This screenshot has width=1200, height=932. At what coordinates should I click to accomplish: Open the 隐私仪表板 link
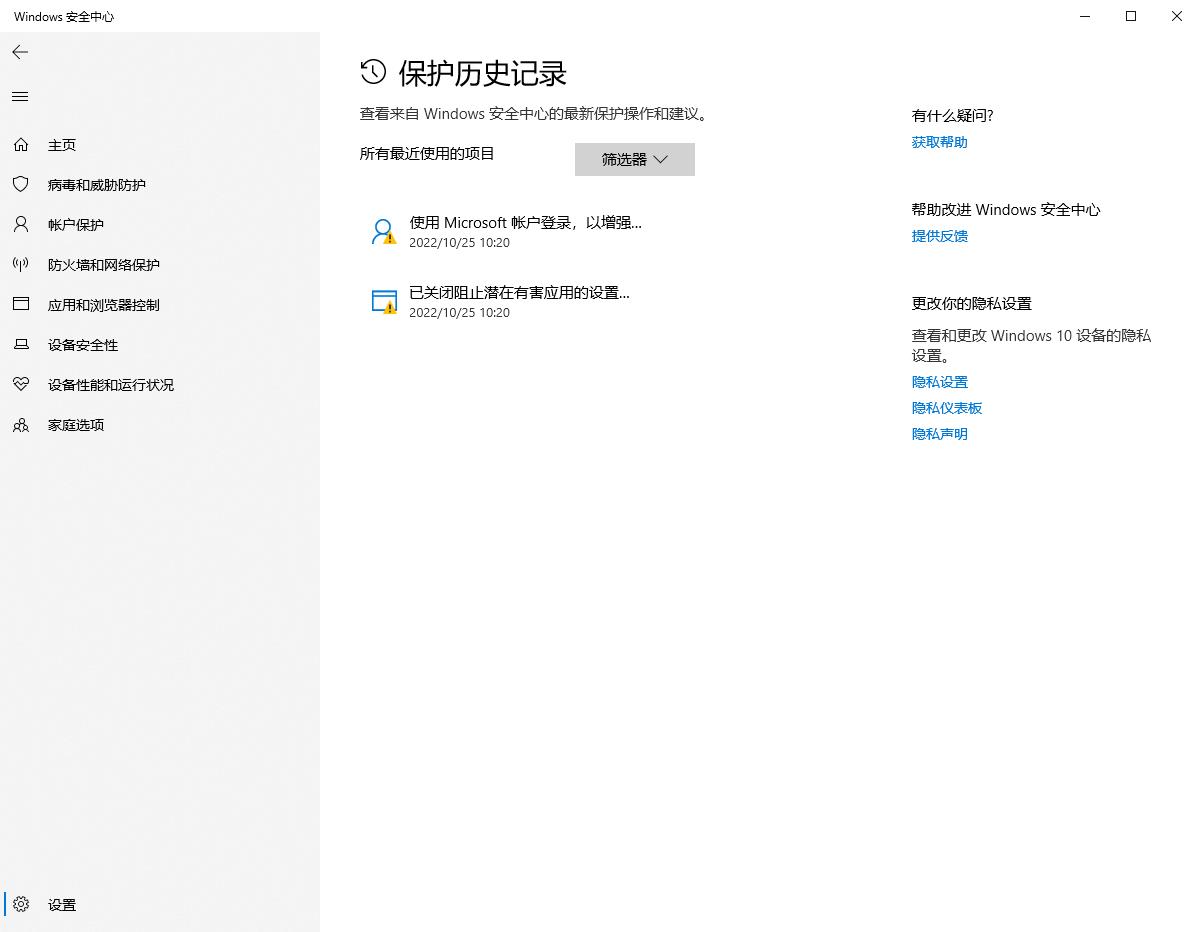(947, 408)
